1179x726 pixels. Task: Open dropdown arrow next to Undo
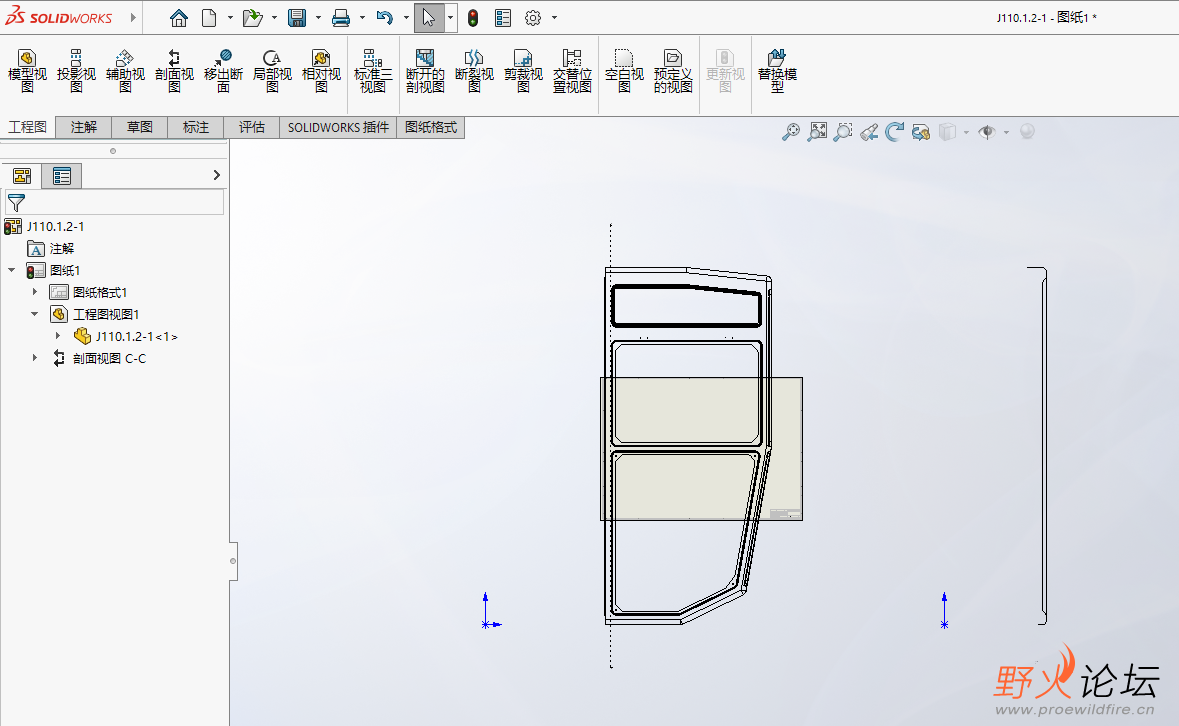(406, 18)
